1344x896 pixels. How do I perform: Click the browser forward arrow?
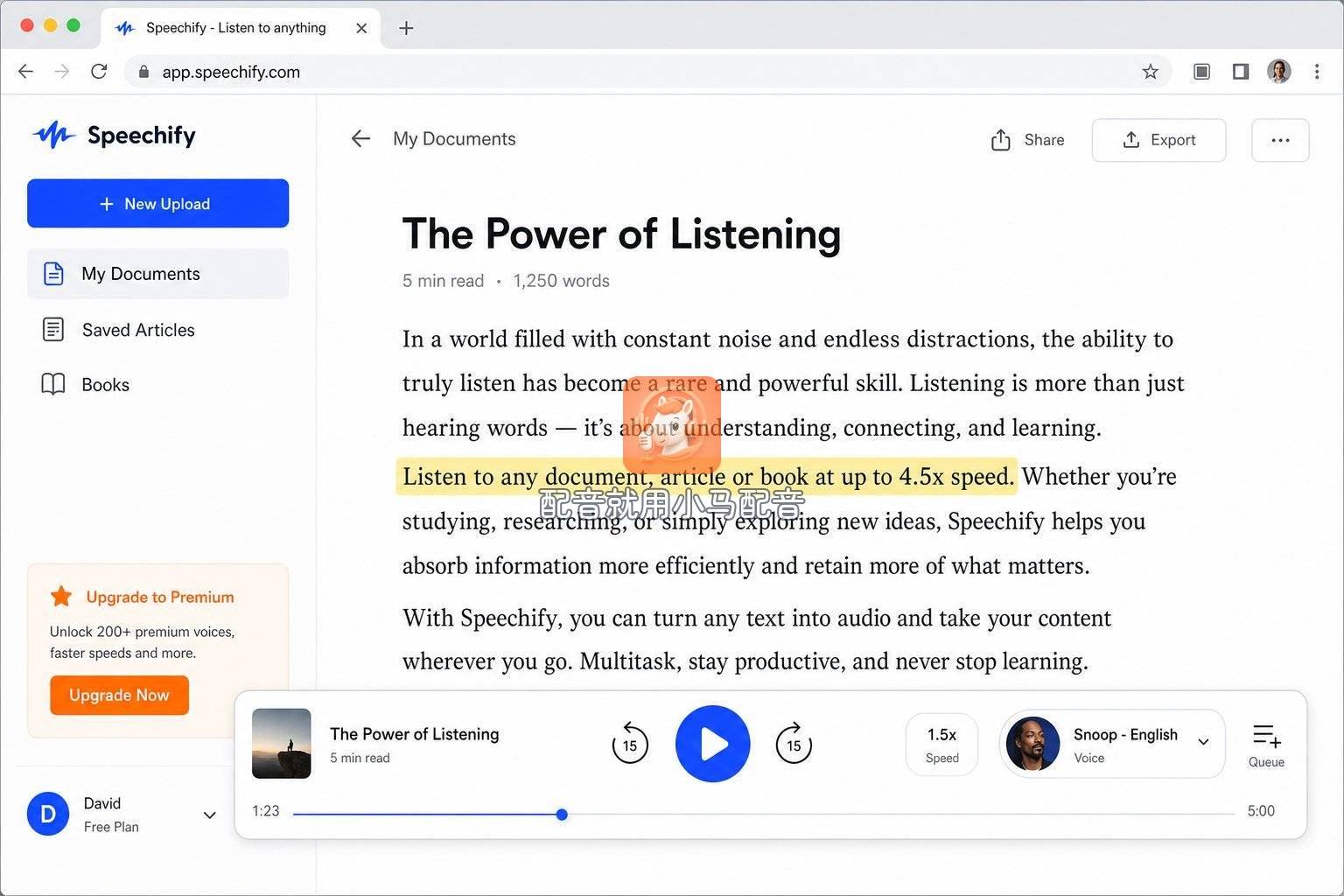(x=62, y=72)
